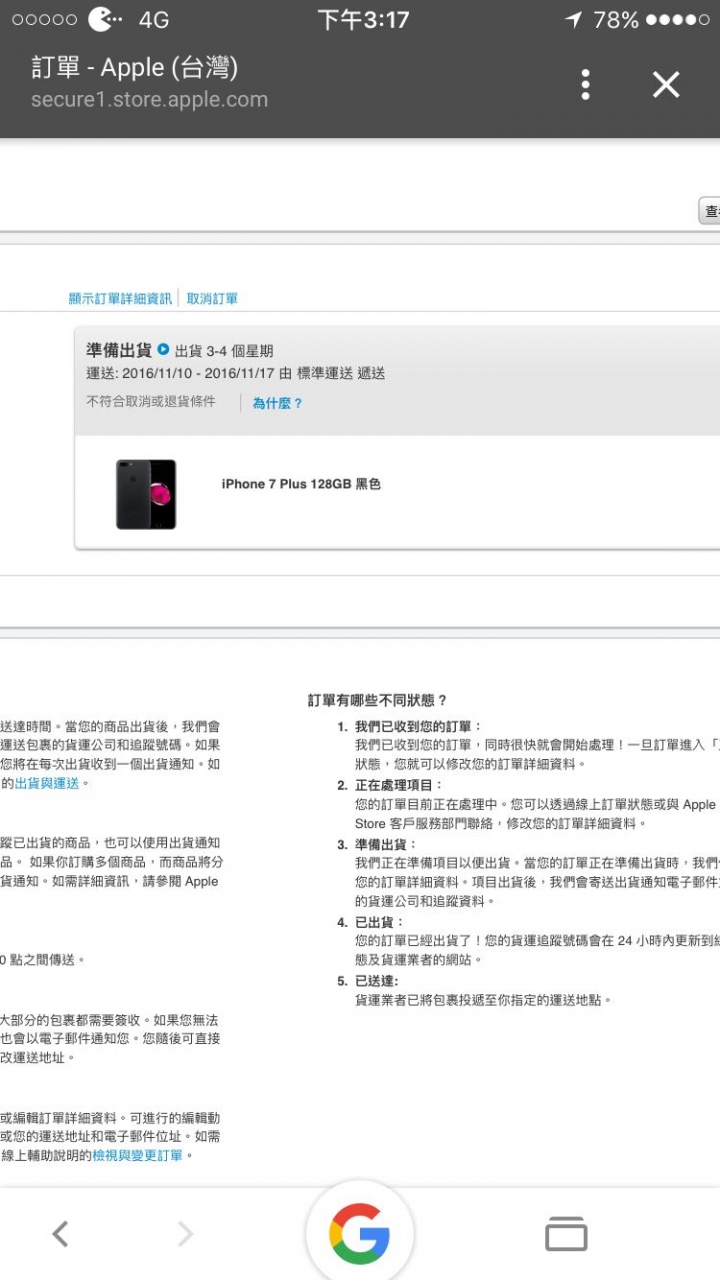The width and height of the screenshot is (720, 1280).
Task: Go back with the left arrow
Action: pos(60,1234)
